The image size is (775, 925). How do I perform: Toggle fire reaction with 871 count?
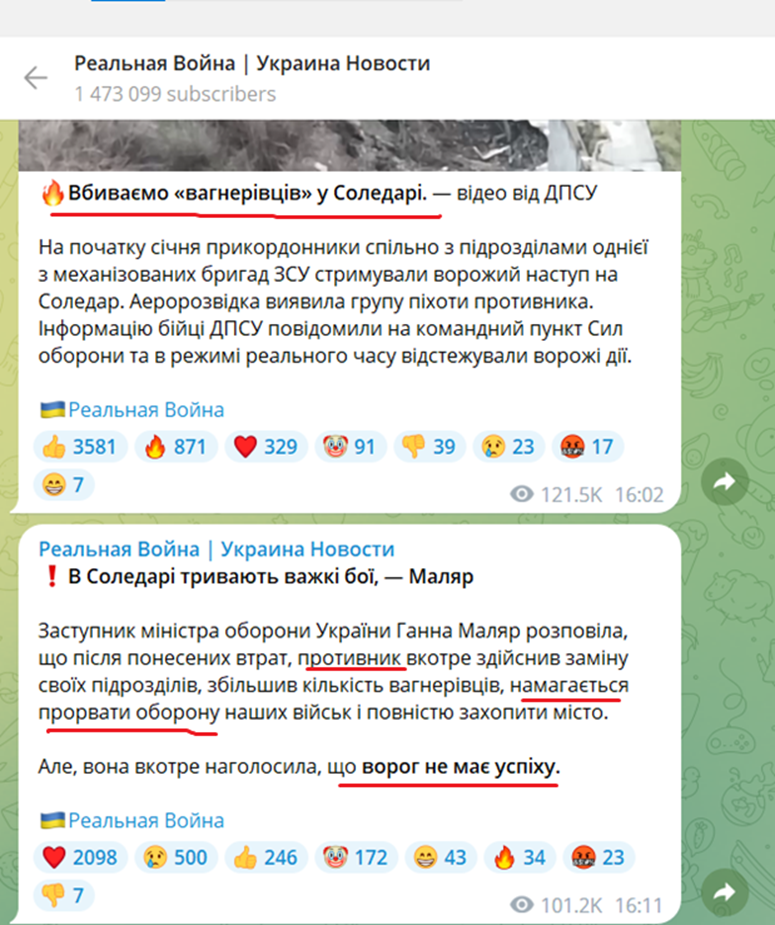[x=176, y=447]
